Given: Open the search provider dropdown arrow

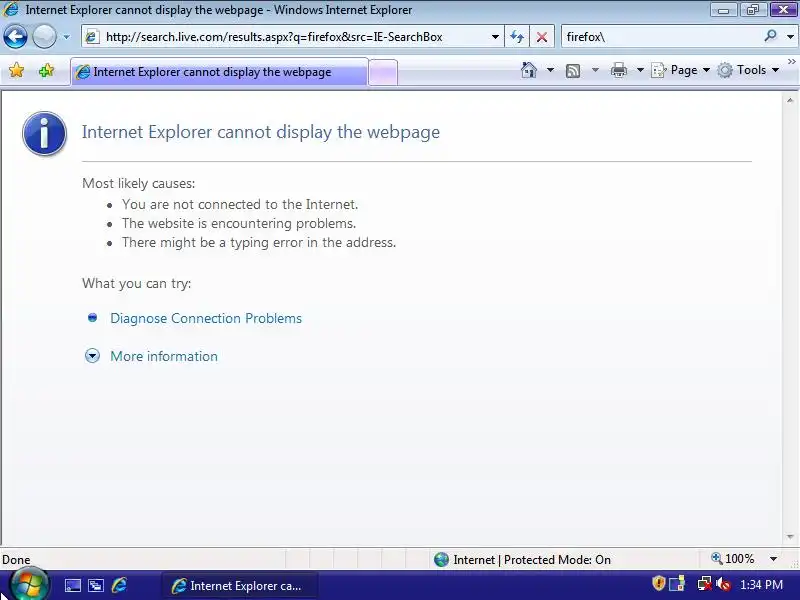Looking at the screenshot, I should [x=790, y=37].
